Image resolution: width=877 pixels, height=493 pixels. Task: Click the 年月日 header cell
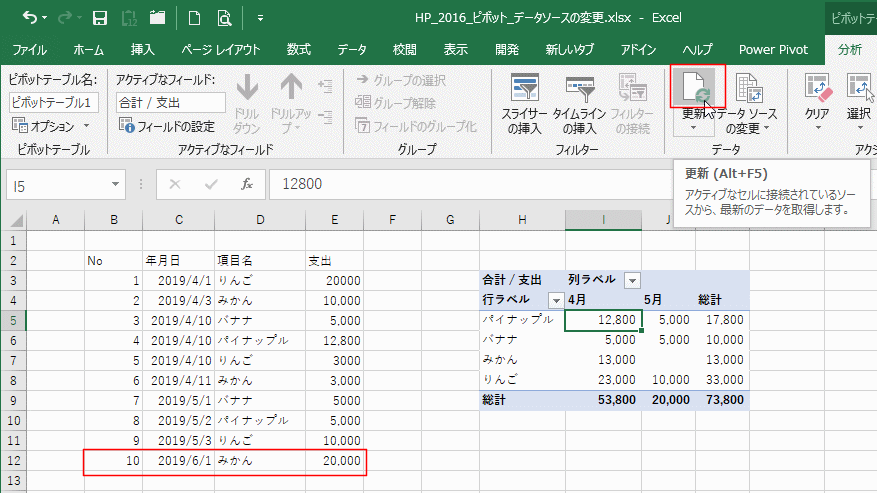(178, 261)
